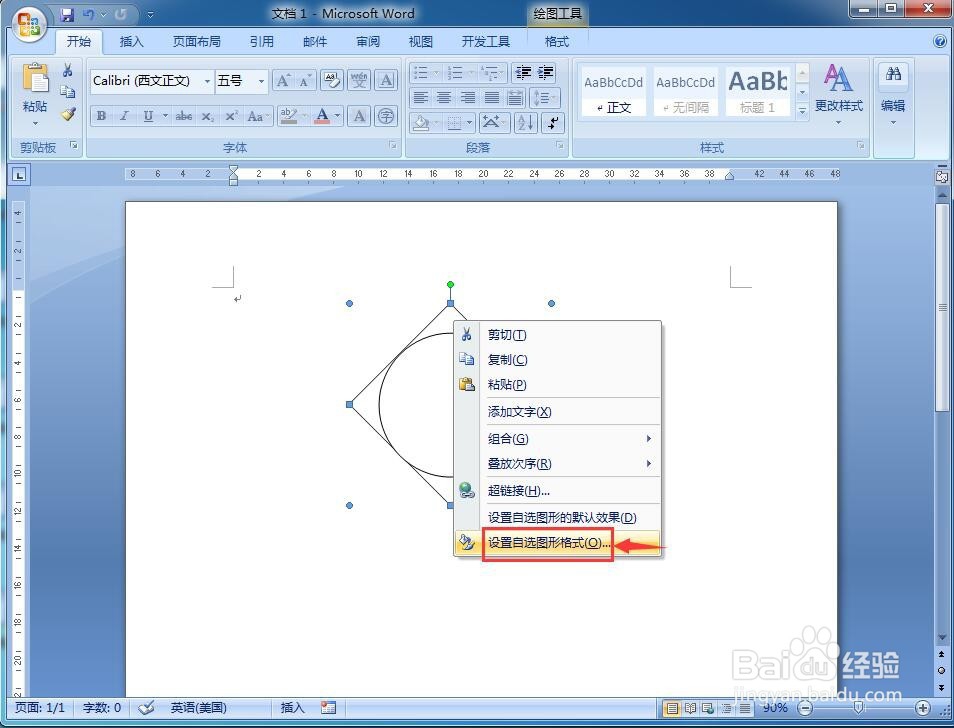Apply paragraph shading fill bucket
Viewport: 954px width, 728px height.
[420, 123]
